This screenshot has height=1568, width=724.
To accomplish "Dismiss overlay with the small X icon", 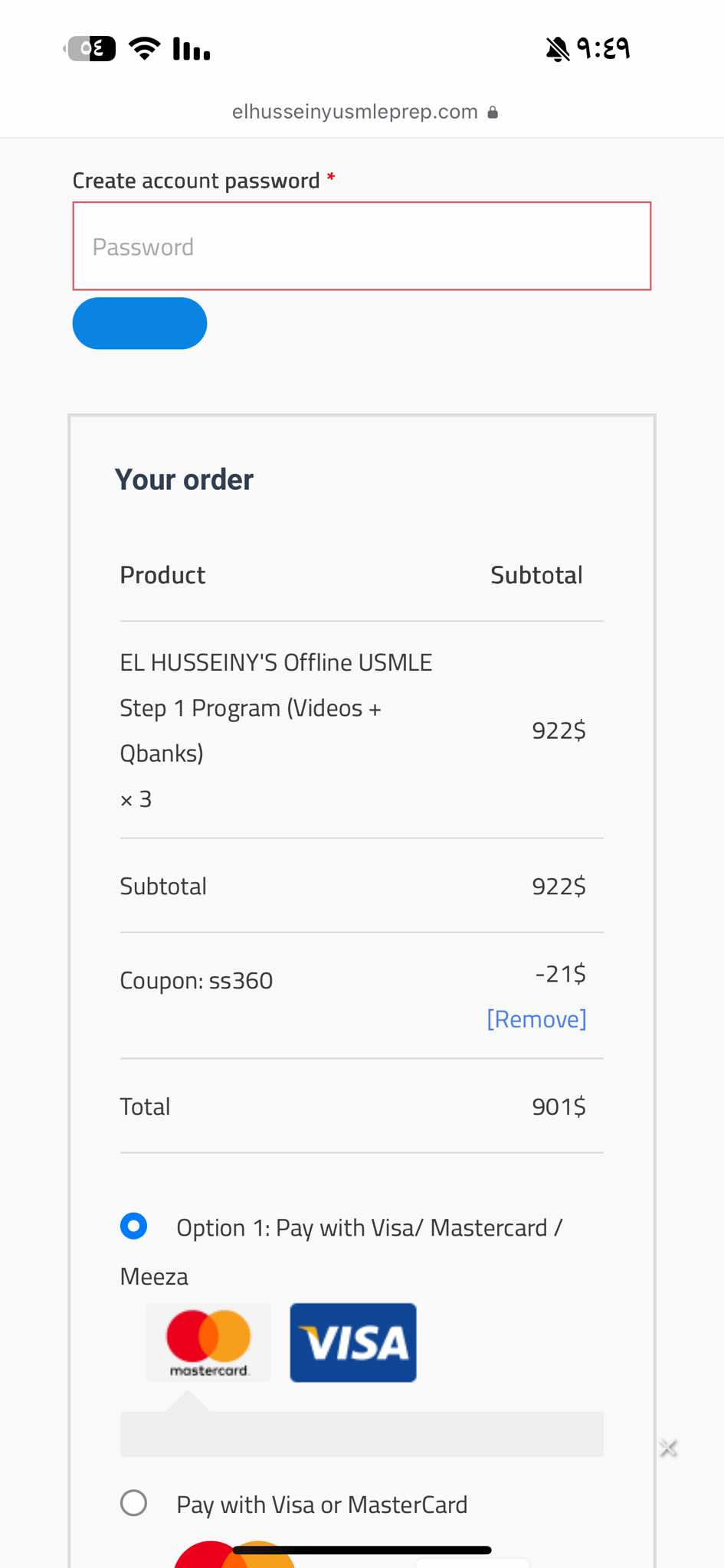I will pyautogui.click(x=669, y=1448).
